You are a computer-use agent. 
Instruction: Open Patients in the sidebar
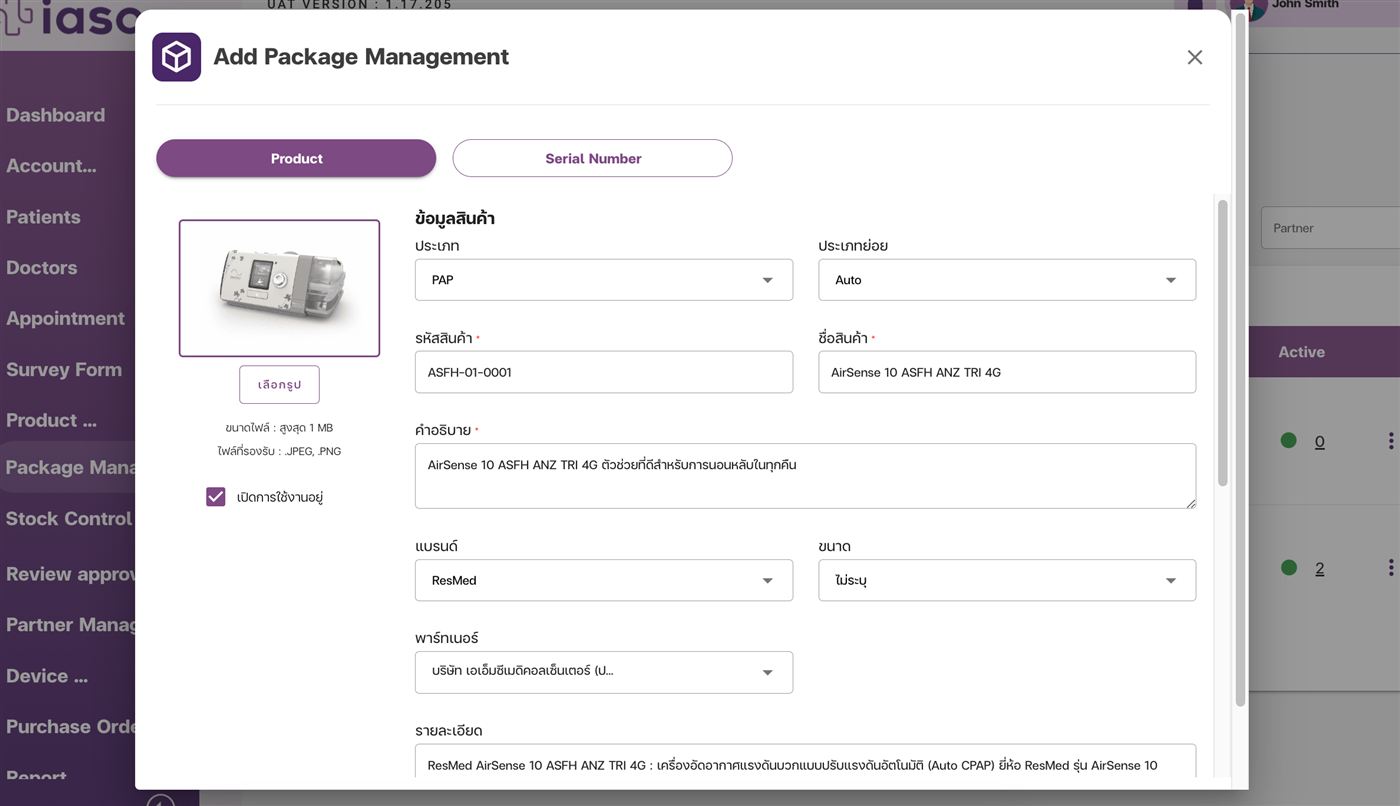(x=43, y=217)
